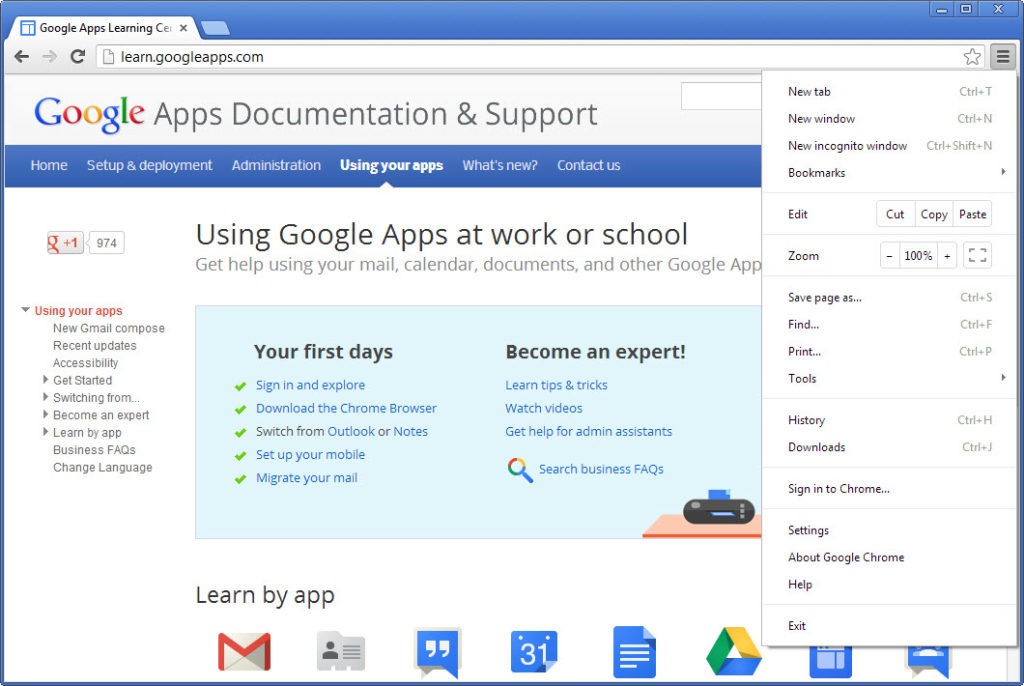This screenshot has width=1024, height=686.
Task: Expand the Learn by app tree item
Action: (45, 431)
